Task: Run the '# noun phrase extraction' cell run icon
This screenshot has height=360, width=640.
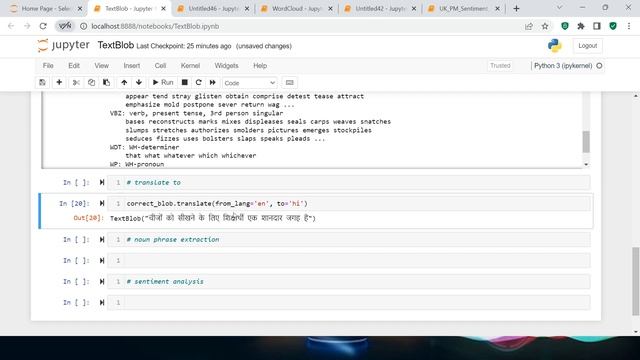Action: point(102,240)
